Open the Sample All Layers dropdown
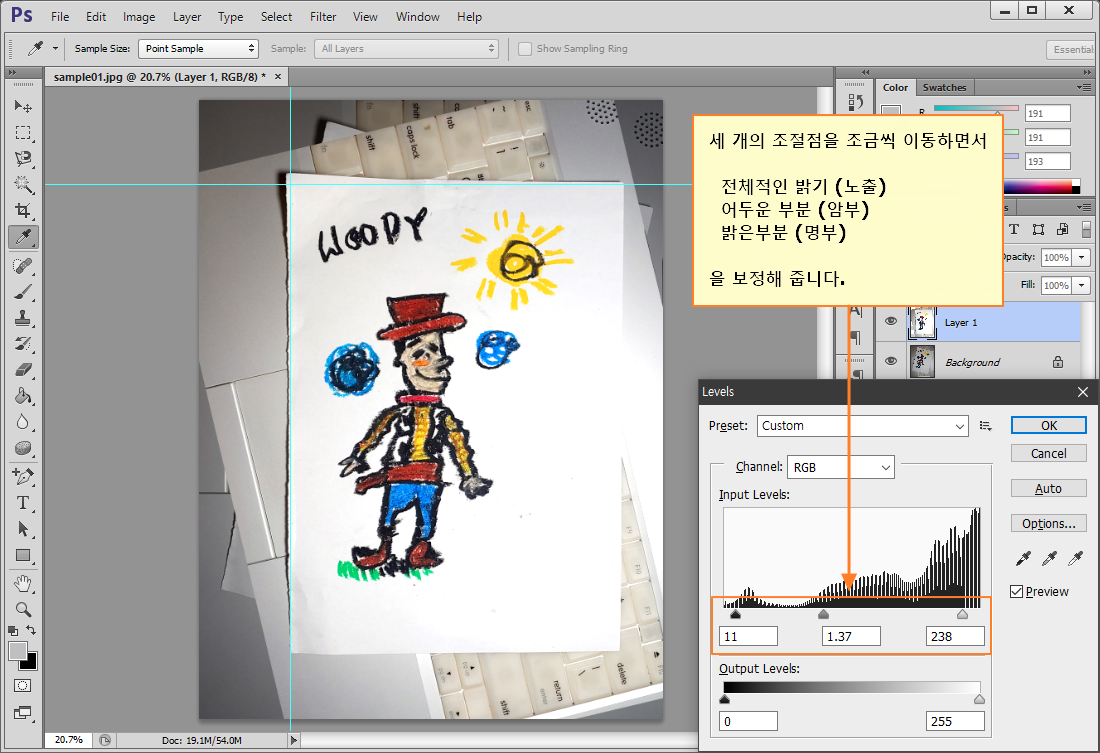This screenshot has height=753, width=1100. (x=408, y=48)
